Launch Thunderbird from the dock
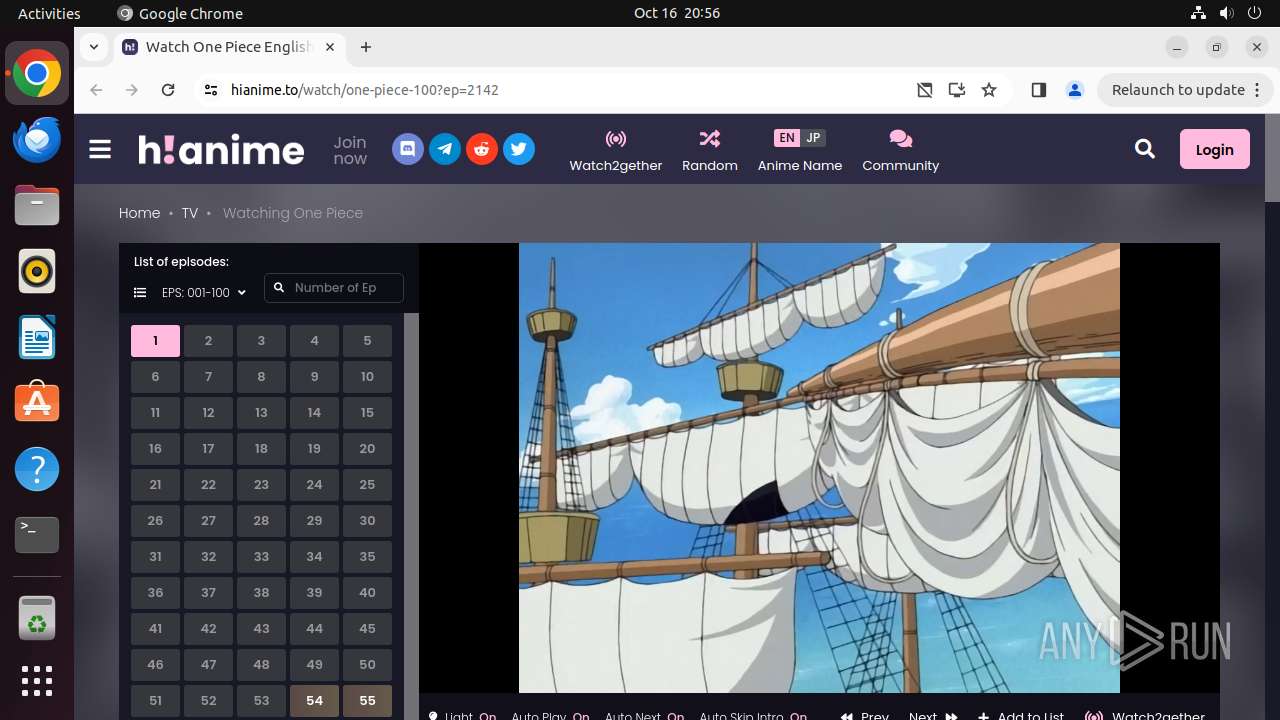 click(x=37, y=140)
